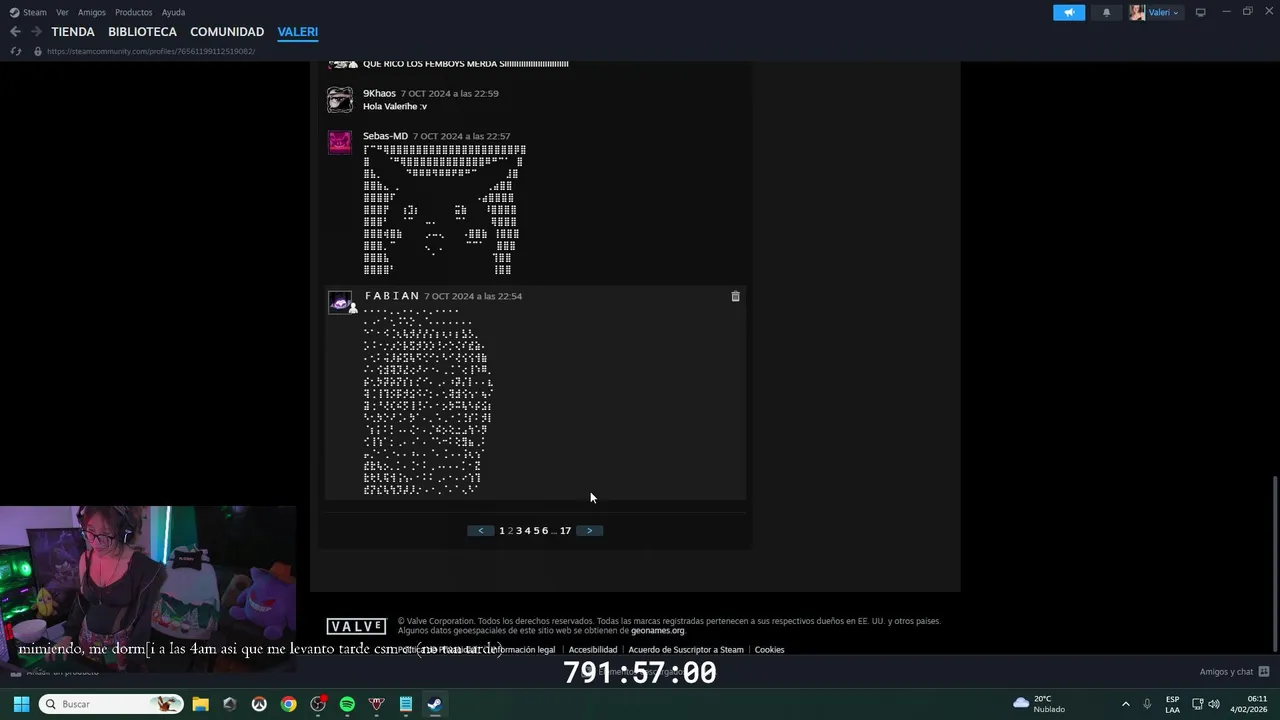1280x720 pixels.
Task: Open Sebas-MD commenter avatar
Action: point(340,142)
